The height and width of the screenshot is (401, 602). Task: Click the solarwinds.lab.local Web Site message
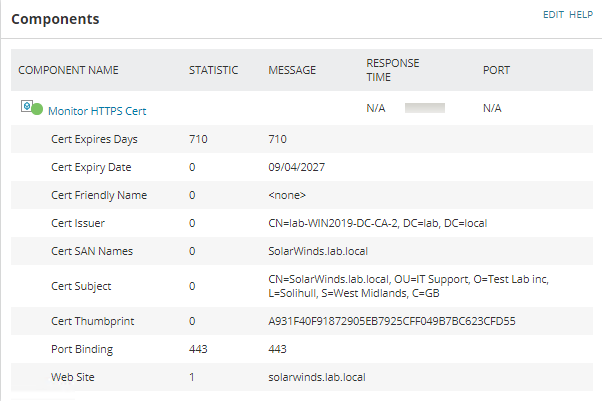[317, 377]
